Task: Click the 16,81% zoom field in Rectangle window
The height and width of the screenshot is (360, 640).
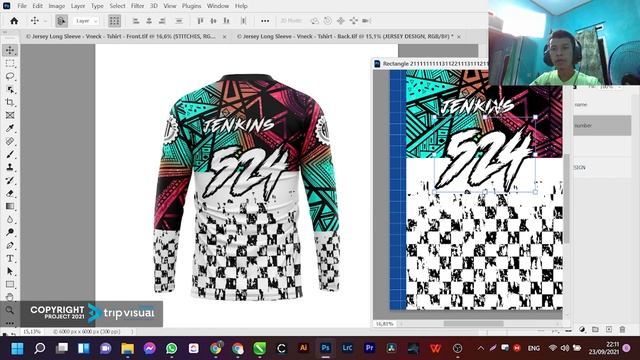Action: [384, 324]
